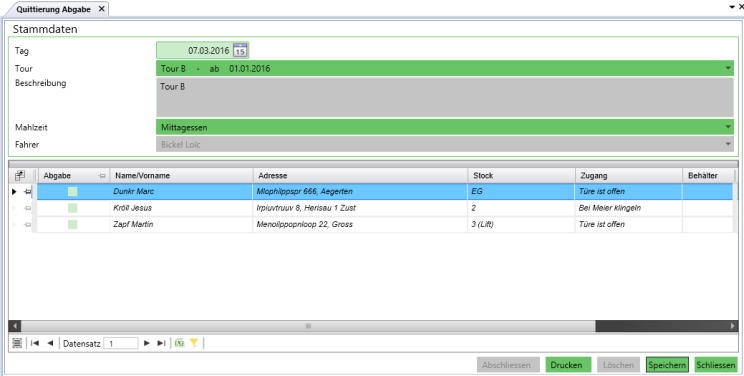Select the cell Kröll Jesus
This screenshot has height=376, width=744.
(181, 208)
